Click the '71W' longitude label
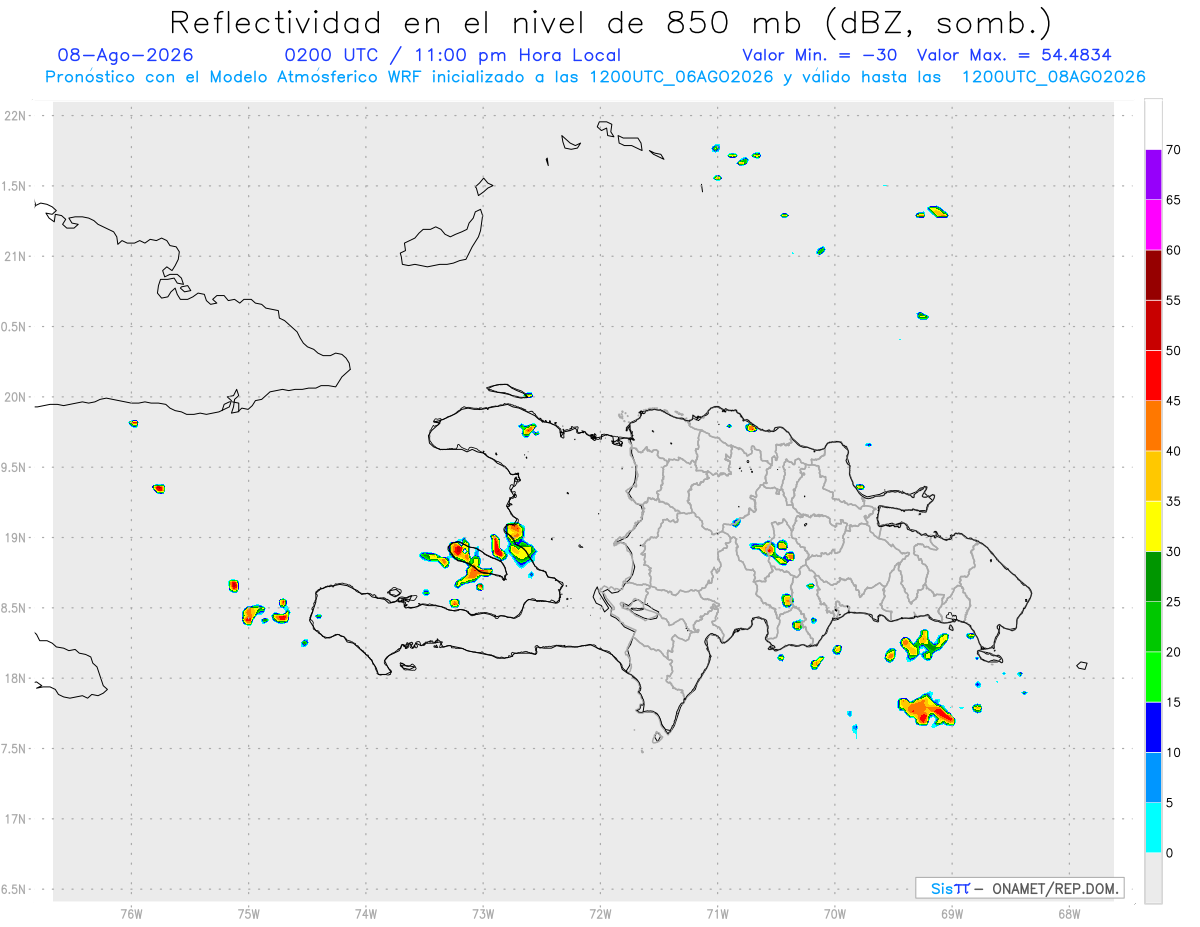The width and height of the screenshot is (1200, 927). [x=717, y=913]
